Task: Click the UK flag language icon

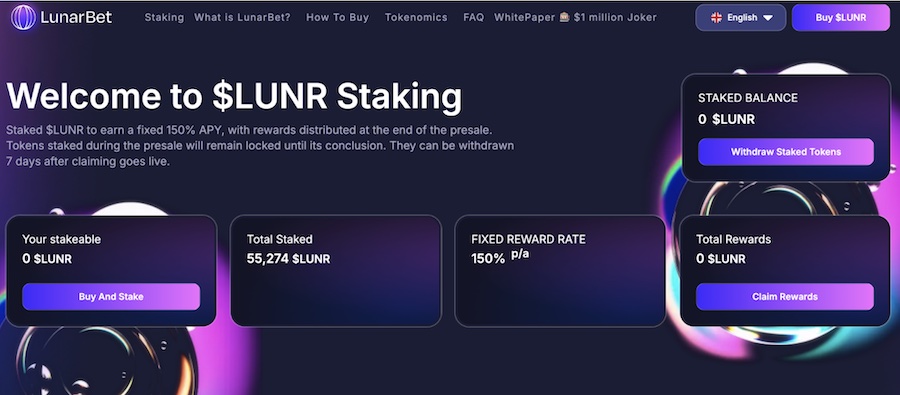Action: [716, 18]
